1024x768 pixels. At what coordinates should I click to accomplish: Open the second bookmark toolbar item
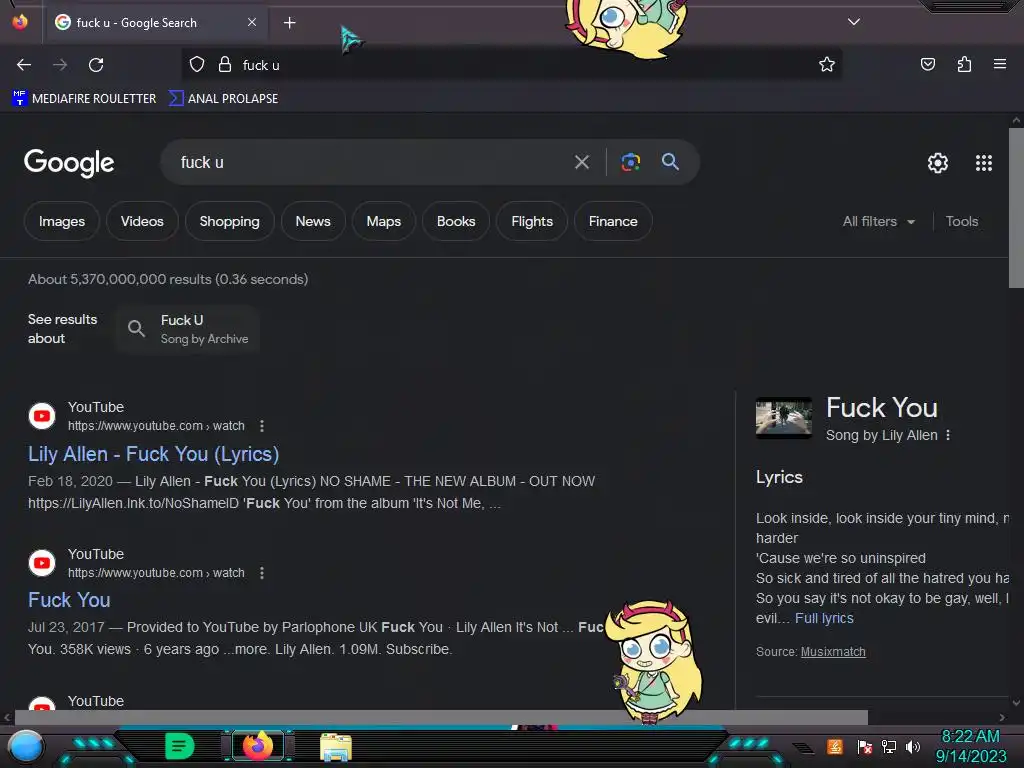click(x=223, y=99)
